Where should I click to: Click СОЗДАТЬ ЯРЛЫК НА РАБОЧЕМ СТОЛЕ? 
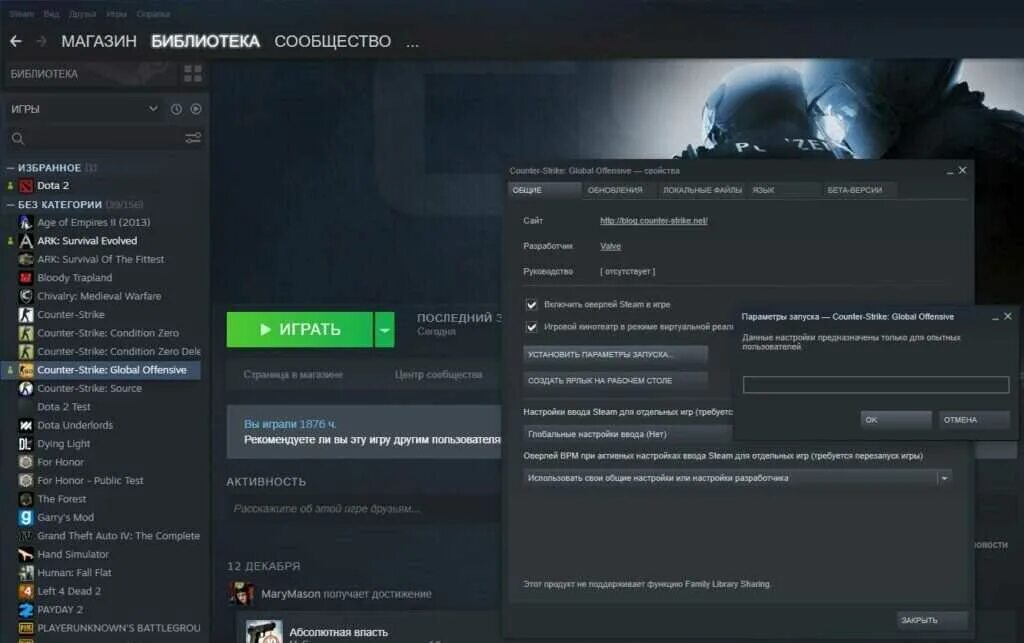point(615,381)
